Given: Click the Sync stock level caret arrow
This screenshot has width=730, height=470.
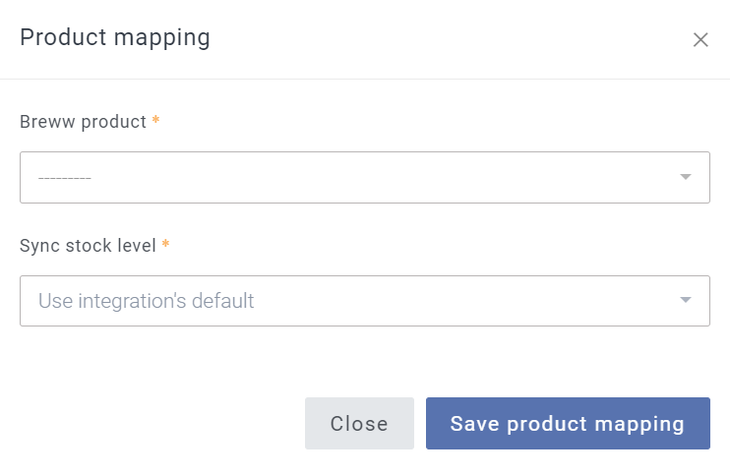Looking at the screenshot, I should (x=685, y=300).
